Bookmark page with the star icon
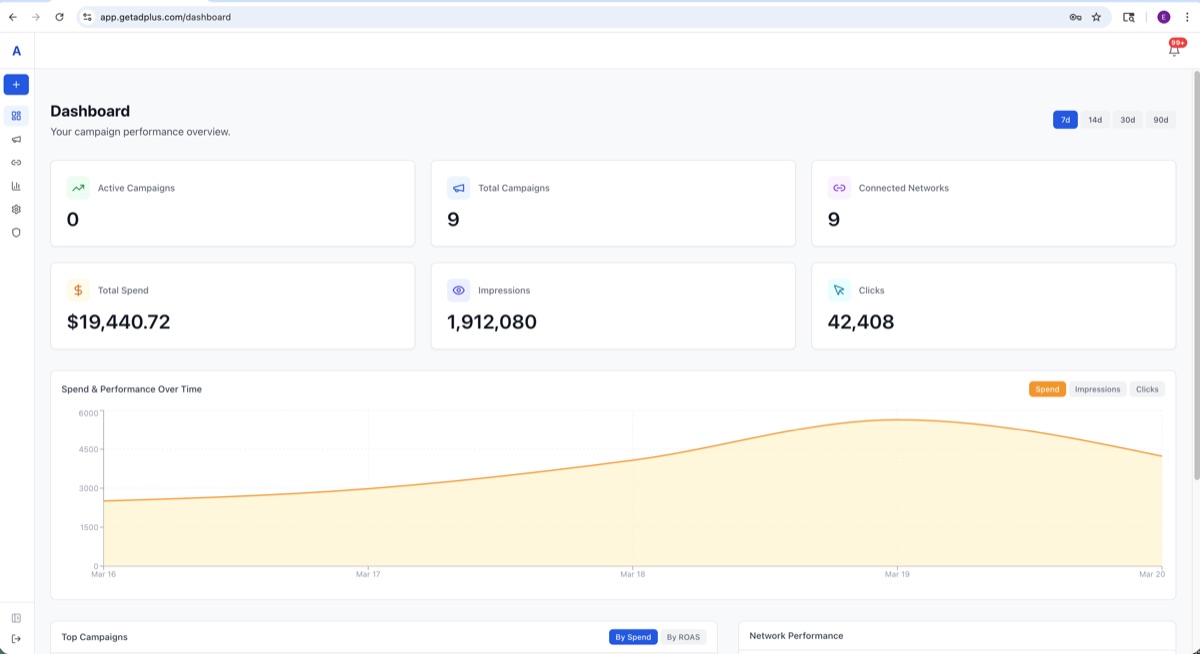 (x=1096, y=17)
